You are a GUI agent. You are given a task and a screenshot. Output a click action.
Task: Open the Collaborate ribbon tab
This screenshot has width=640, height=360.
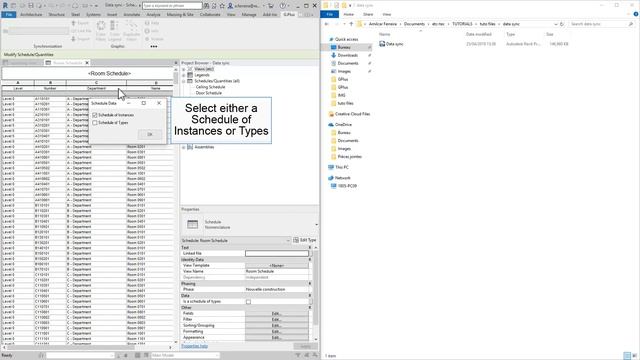tap(210, 15)
